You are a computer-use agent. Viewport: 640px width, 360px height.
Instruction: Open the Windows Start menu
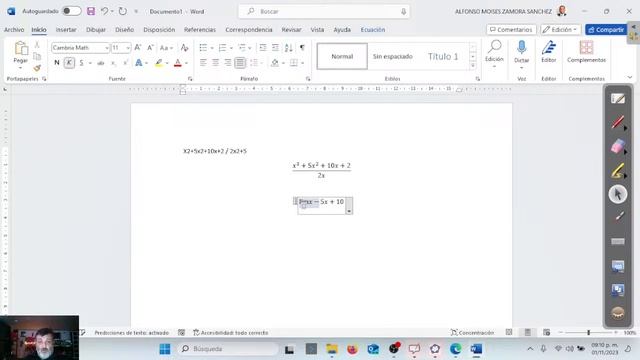click(165, 349)
